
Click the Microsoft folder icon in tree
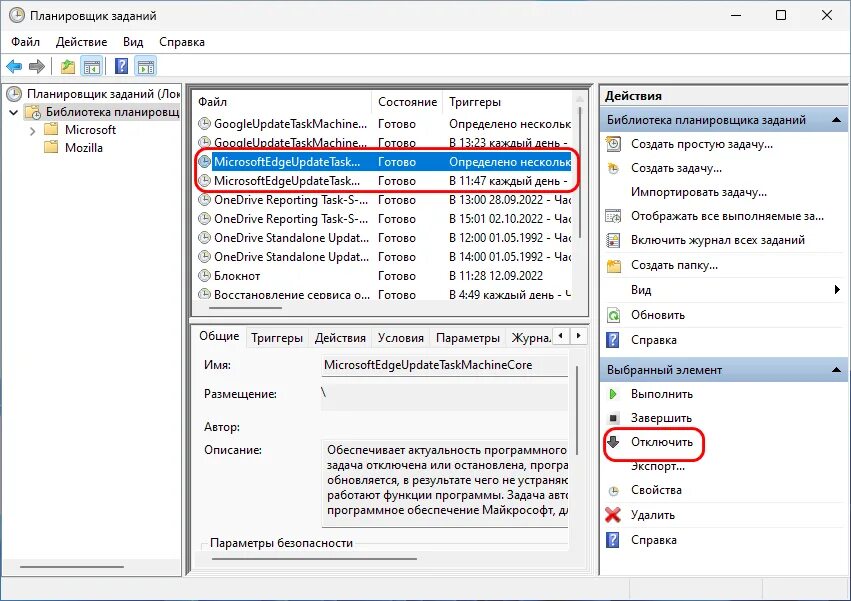(51, 129)
